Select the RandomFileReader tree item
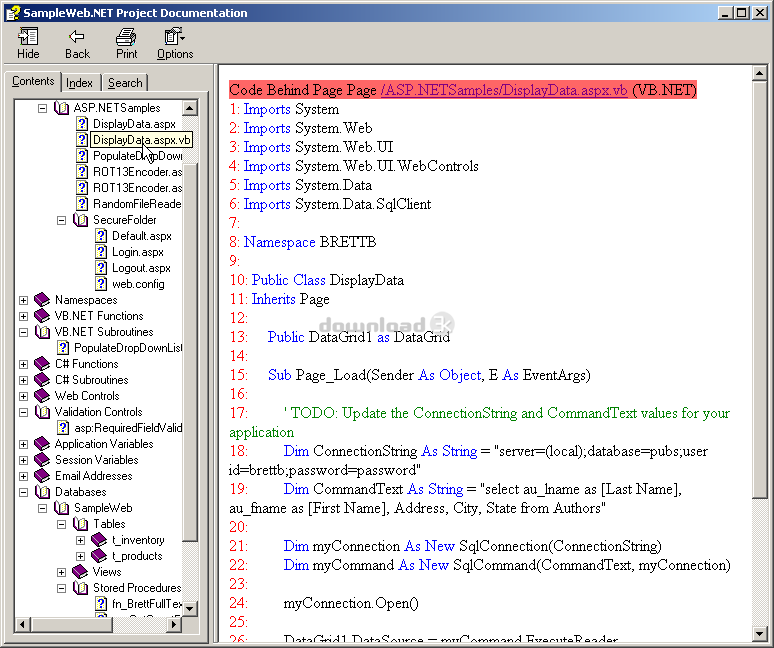 coord(137,204)
